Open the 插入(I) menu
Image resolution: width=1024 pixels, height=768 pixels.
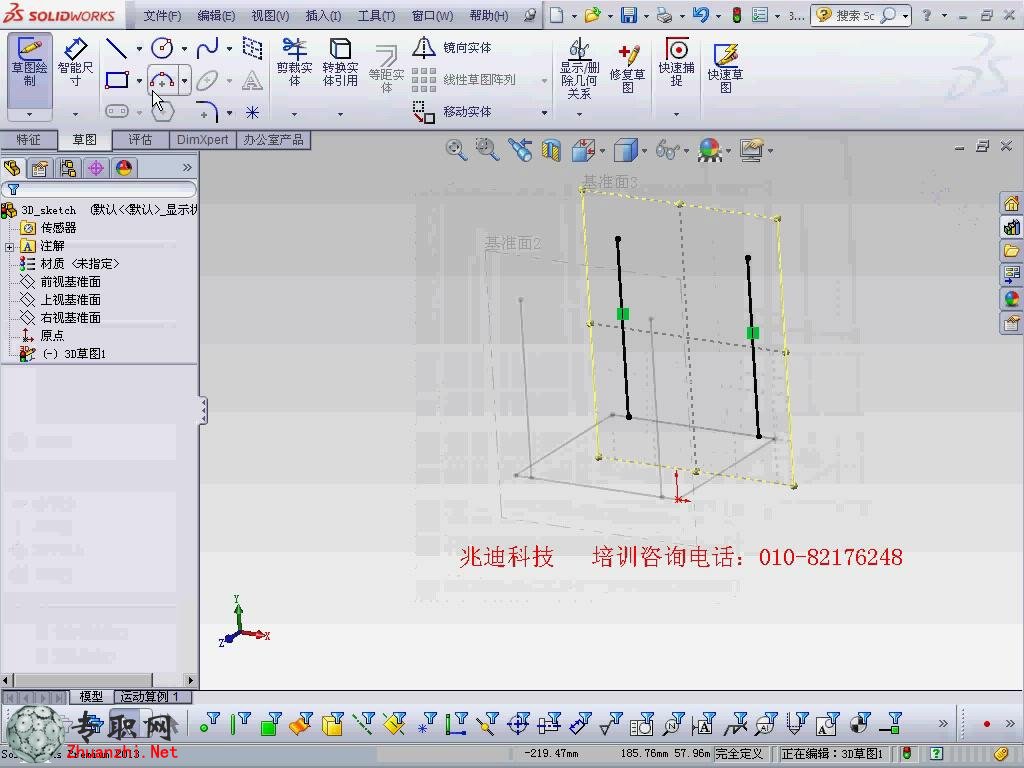pos(323,16)
